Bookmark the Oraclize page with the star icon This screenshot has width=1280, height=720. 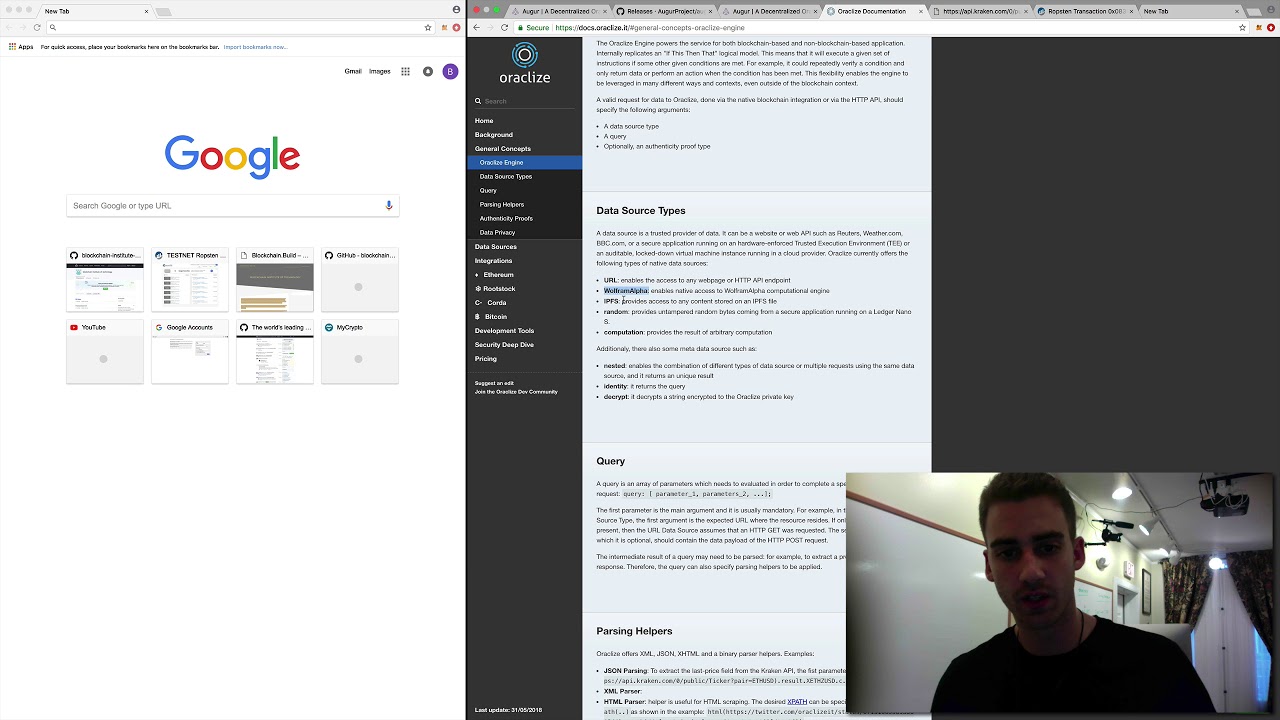(x=1243, y=27)
